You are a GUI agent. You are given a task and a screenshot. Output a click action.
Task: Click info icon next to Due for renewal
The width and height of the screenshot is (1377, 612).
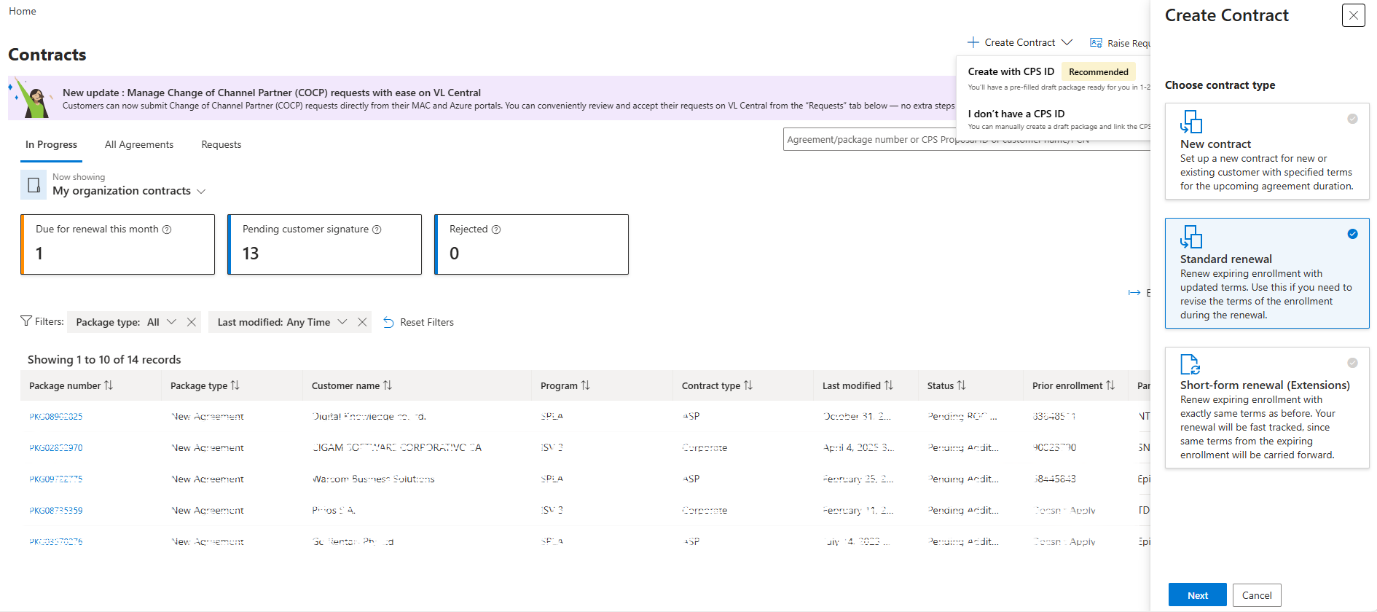pos(167,229)
